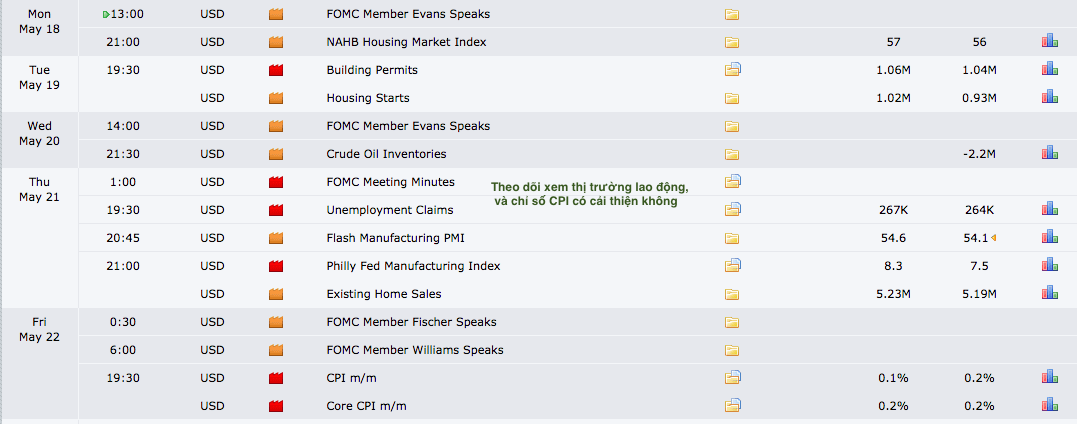
Task: Click the red impact icon for Building Permits
Action: tap(276, 70)
